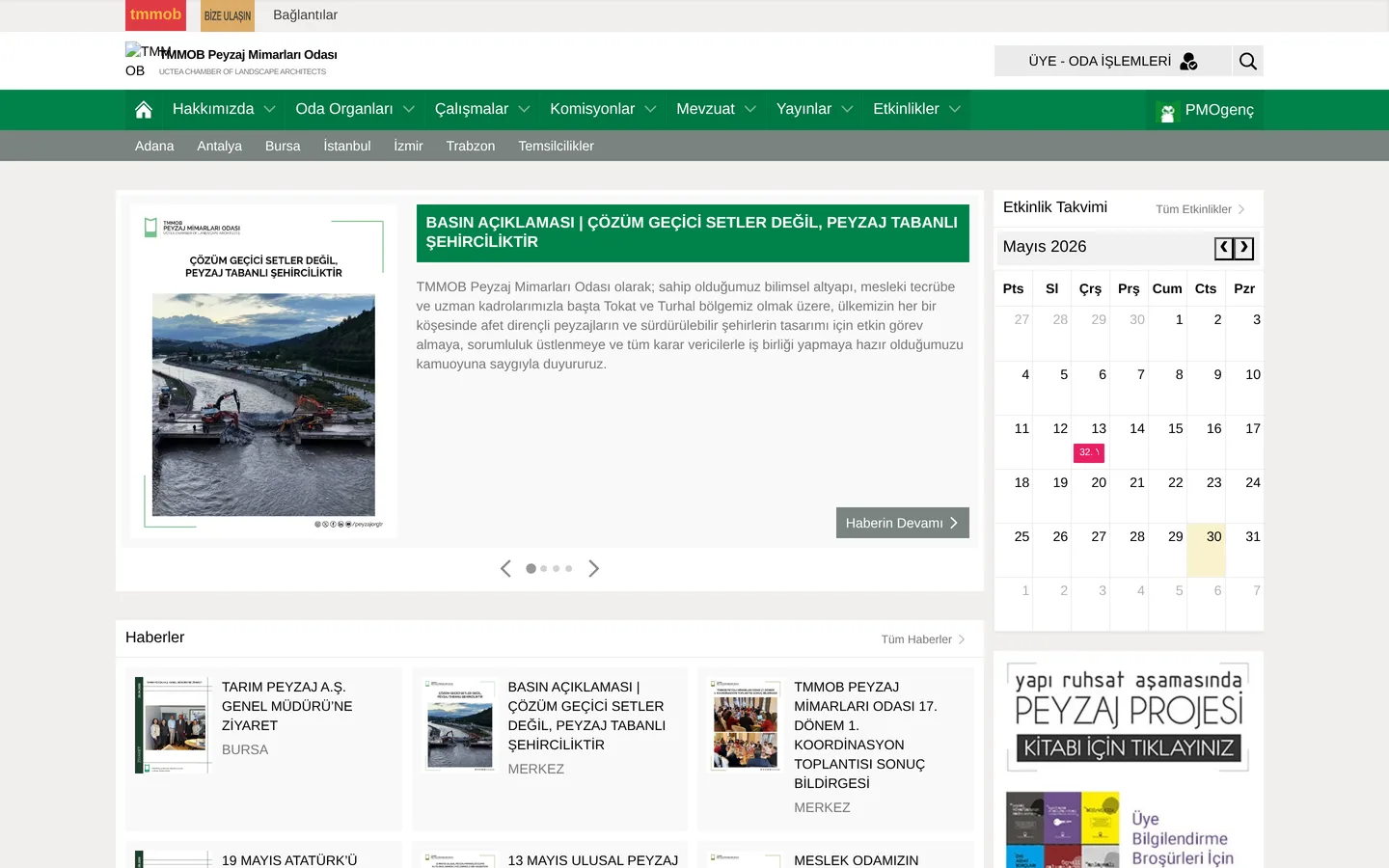The width and height of the screenshot is (1389, 868).
Task: Open Meslek Odamızın news headline
Action: point(857,860)
